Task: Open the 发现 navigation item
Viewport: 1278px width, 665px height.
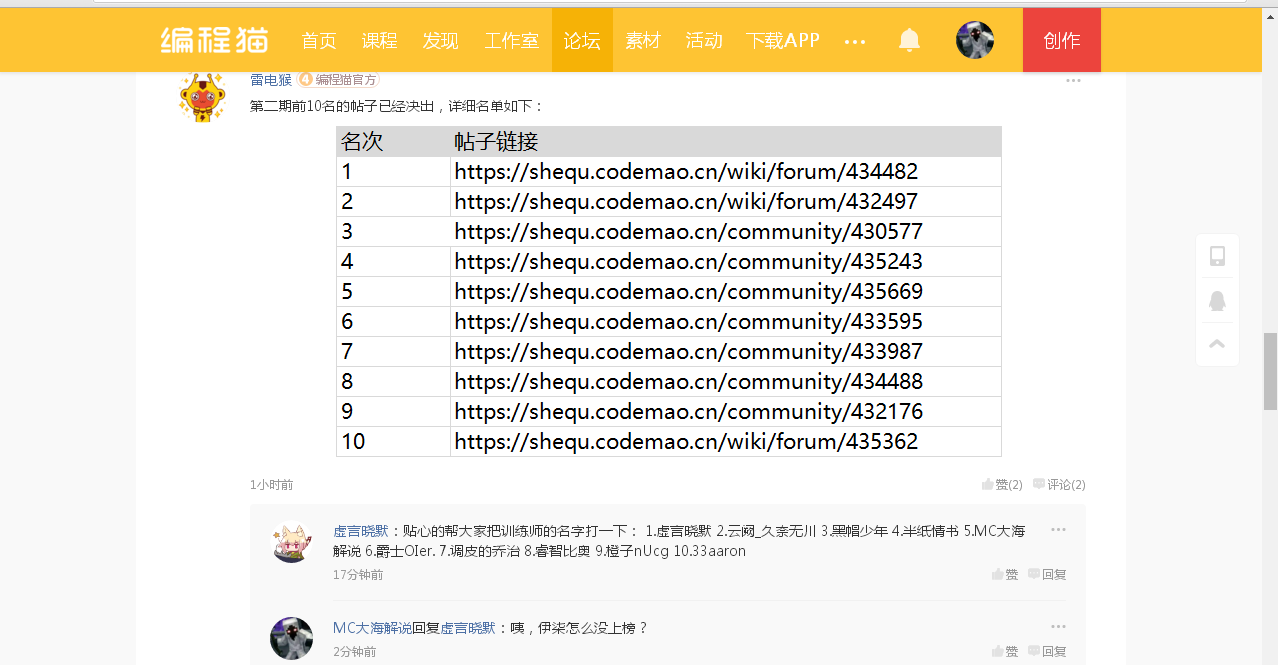Action: tap(440, 40)
